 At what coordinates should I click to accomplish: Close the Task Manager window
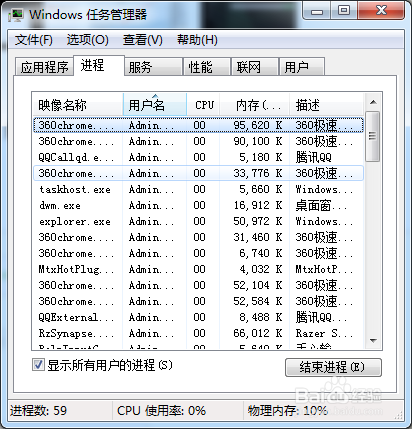(381, 11)
